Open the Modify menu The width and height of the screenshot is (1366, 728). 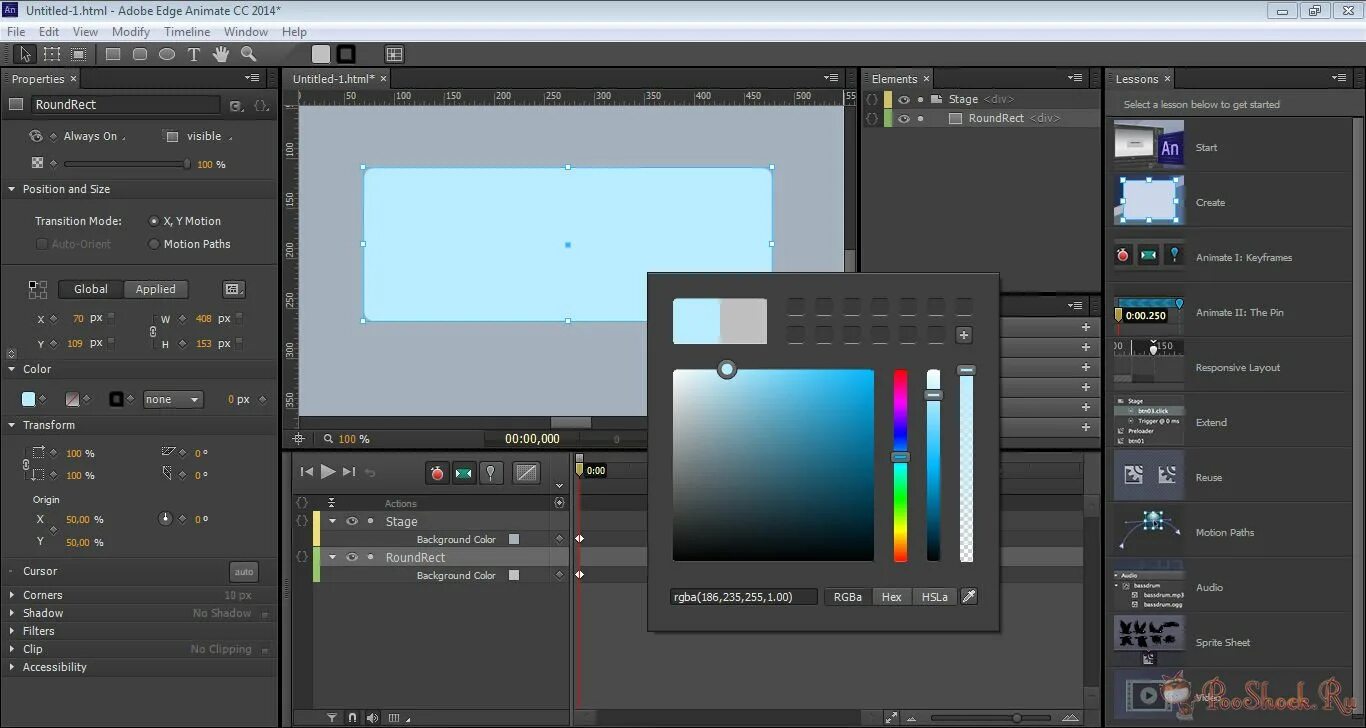pos(131,32)
